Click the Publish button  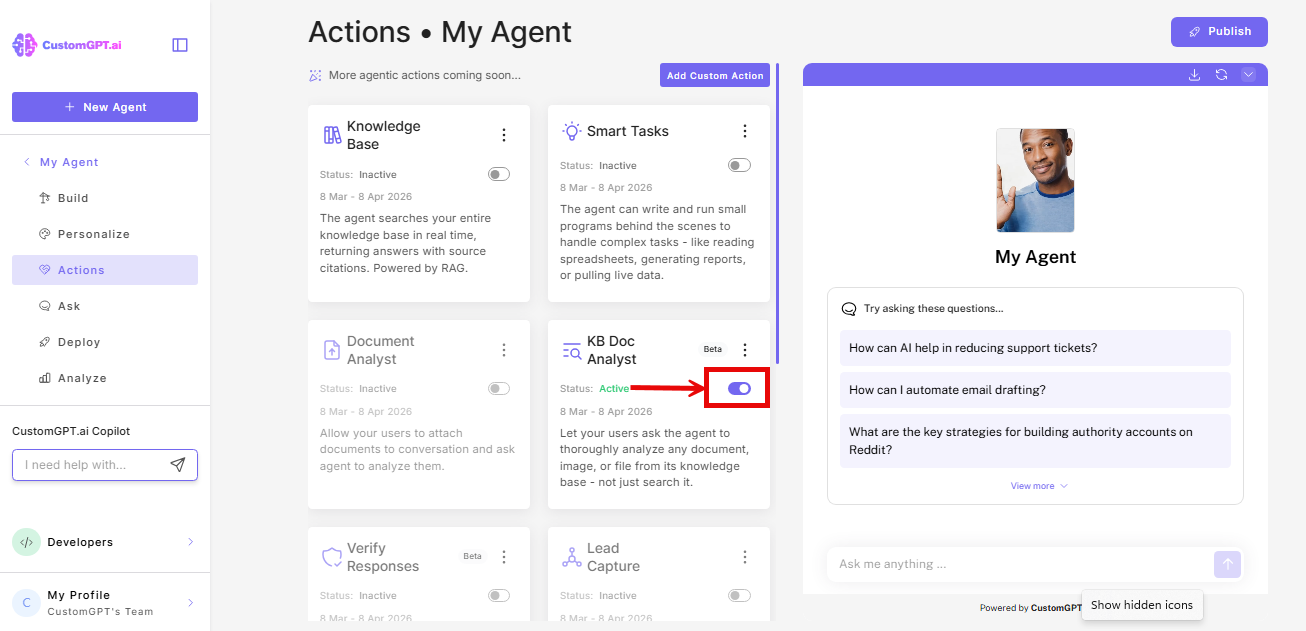1219,31
